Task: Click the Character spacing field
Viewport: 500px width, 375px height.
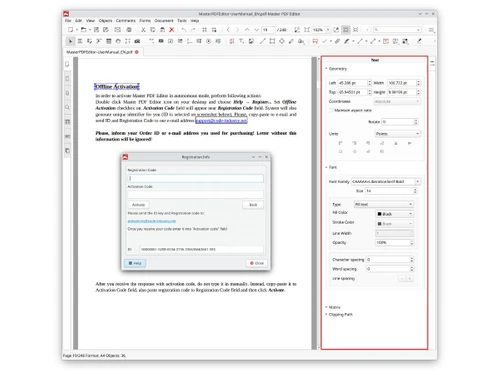Action: [390, 259]
